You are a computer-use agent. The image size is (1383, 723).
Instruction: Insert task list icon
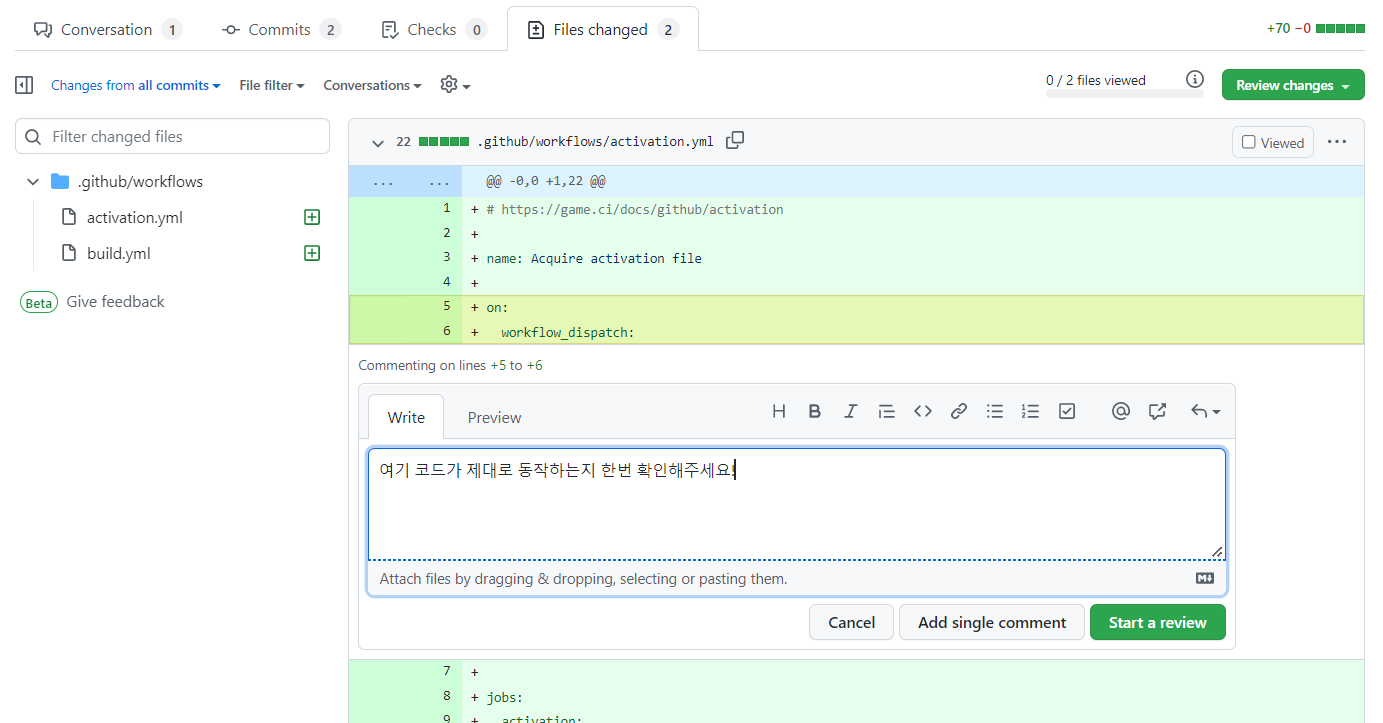[x=1067, y=411]
